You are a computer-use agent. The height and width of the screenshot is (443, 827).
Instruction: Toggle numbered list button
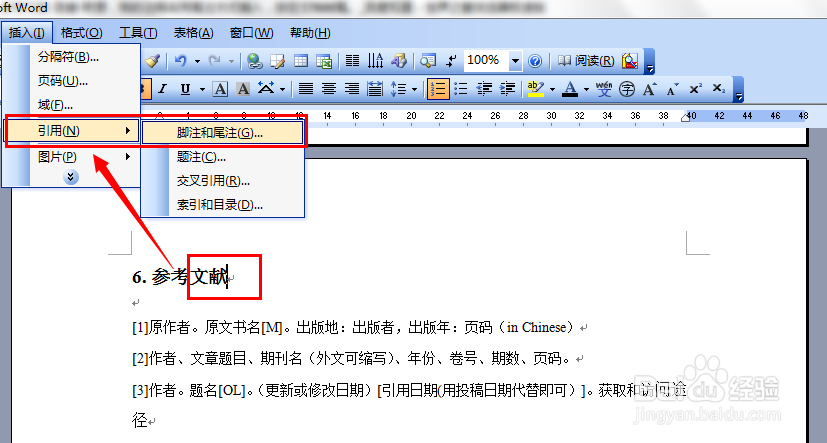(438, 89)
